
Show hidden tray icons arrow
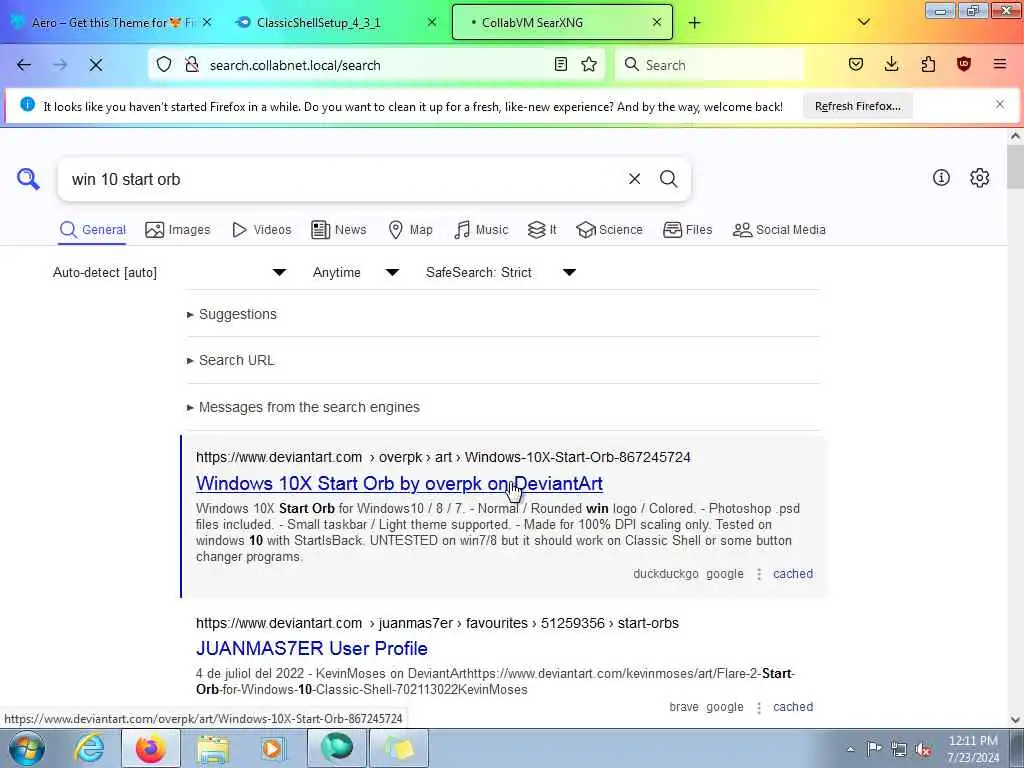coord(850,749)
